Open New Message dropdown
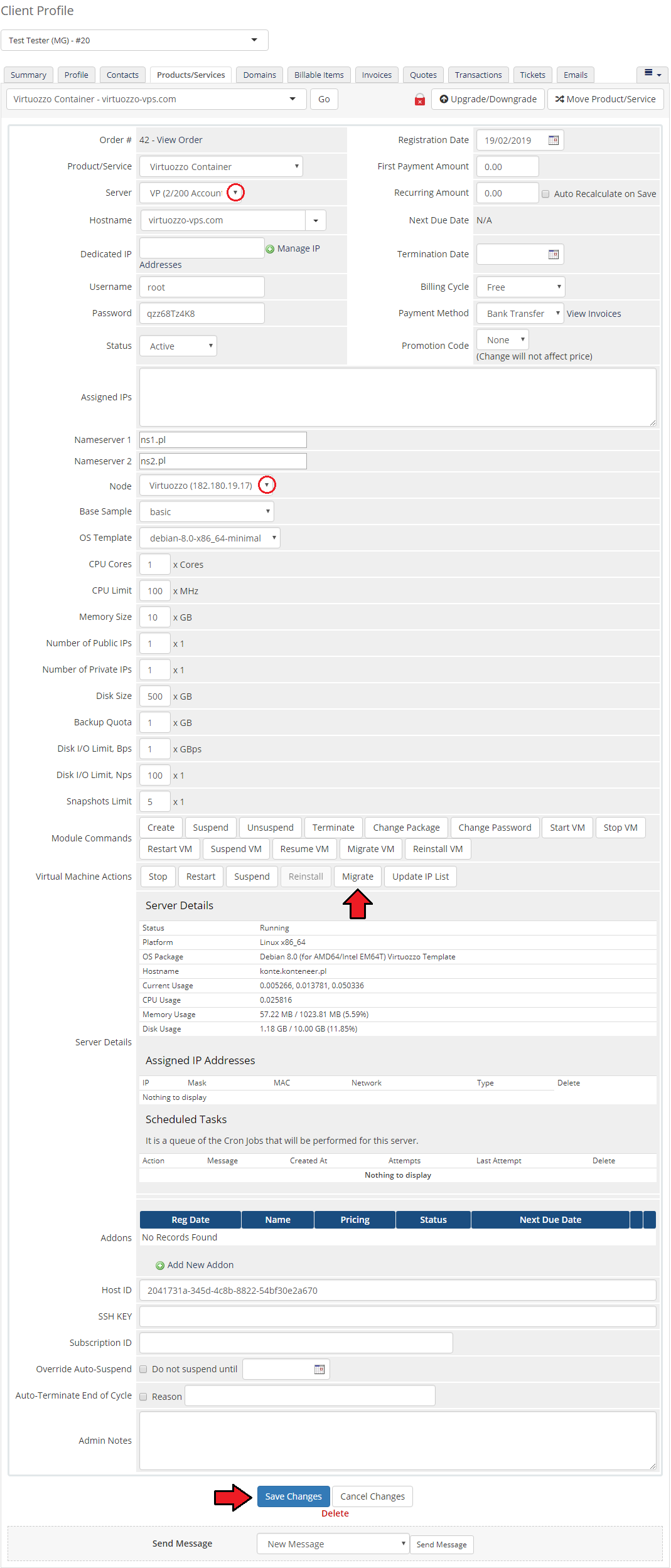The height and width of the screenshot is (1568, 671). [x=333, y=1544]
